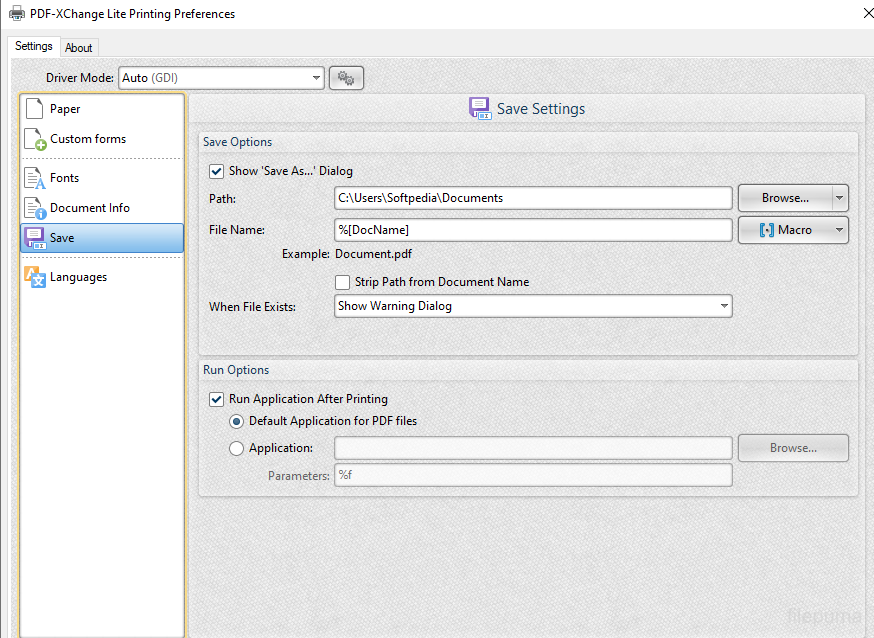
Task: Open the When File Exists dropdown
Action: click(723, 306)
